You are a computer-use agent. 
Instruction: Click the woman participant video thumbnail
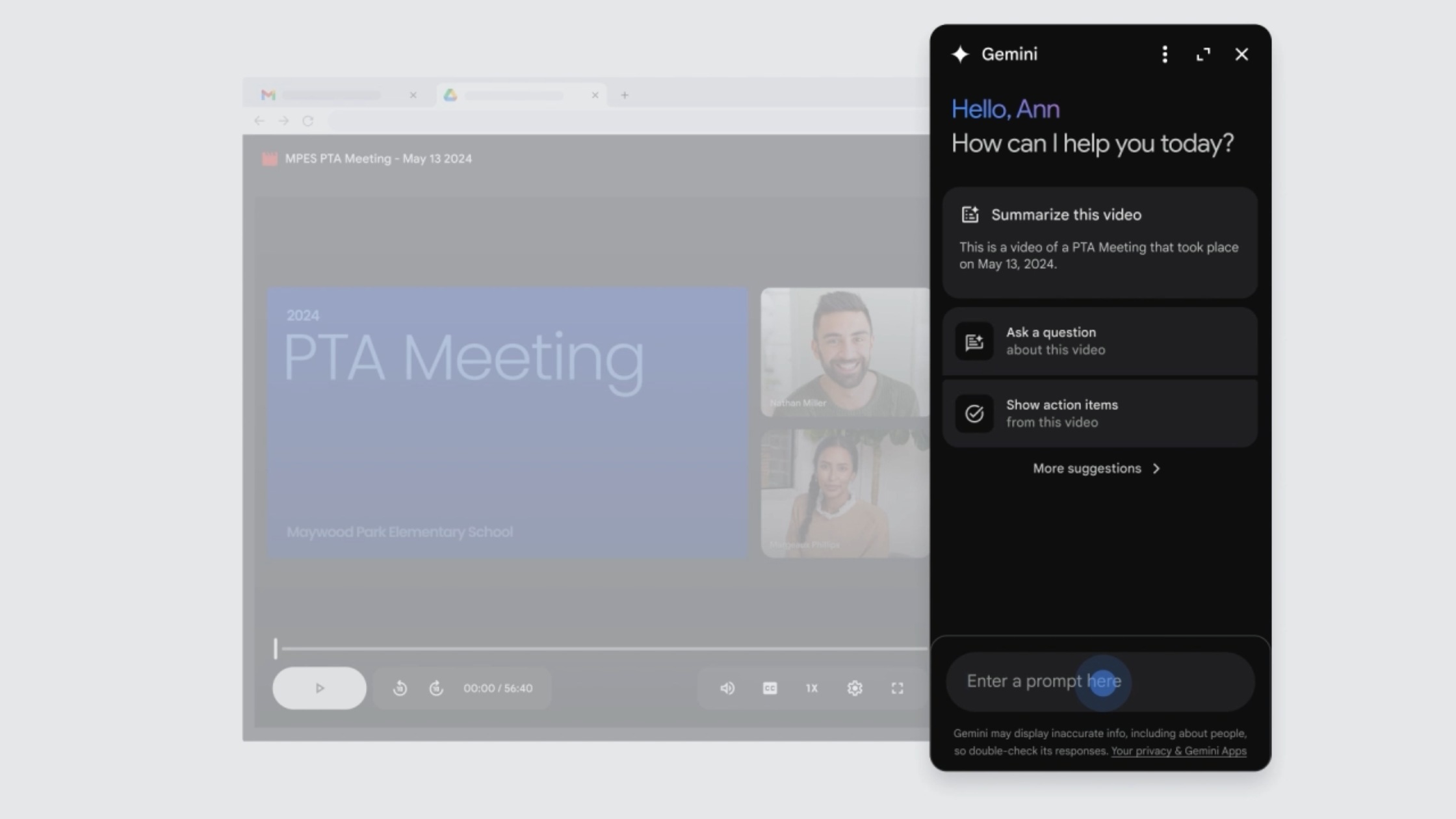845,493
